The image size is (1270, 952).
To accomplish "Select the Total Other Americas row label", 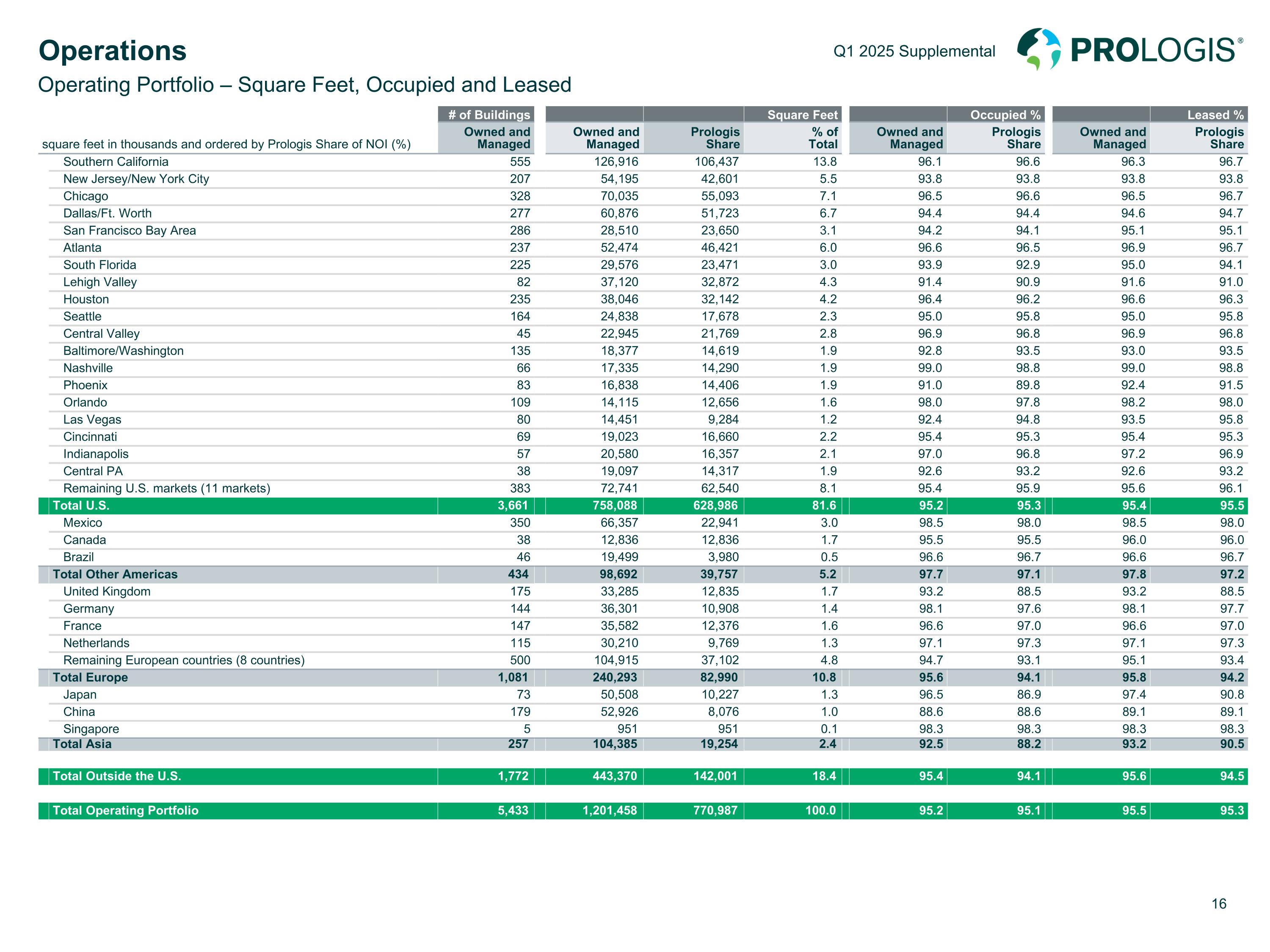I will point(115,575).
